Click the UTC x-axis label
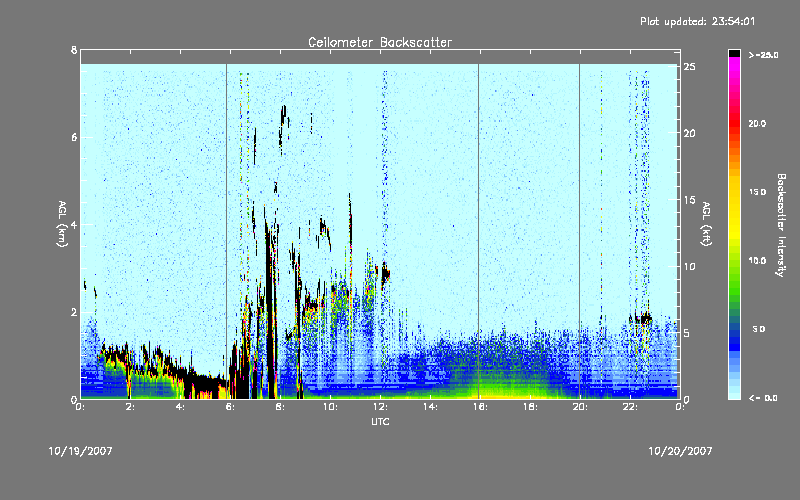 pyautogui.click(x=380, y=421)
